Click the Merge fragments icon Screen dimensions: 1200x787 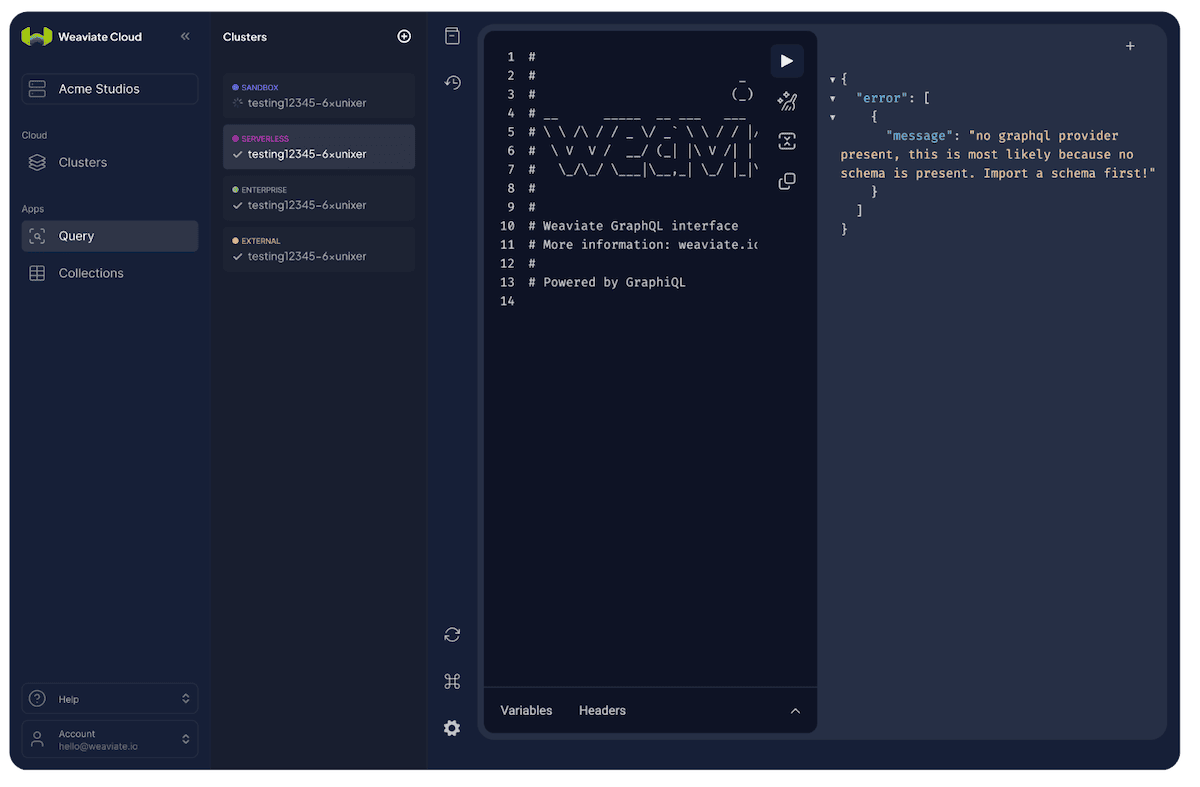(787, 141)
